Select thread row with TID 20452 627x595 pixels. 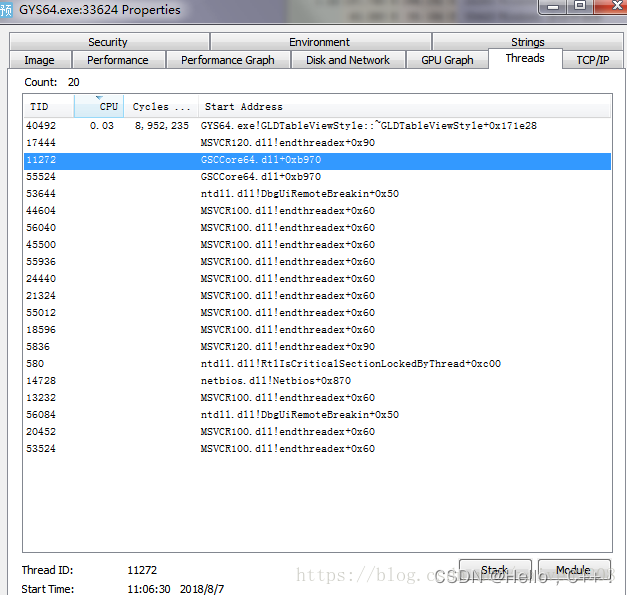(317, 431)
